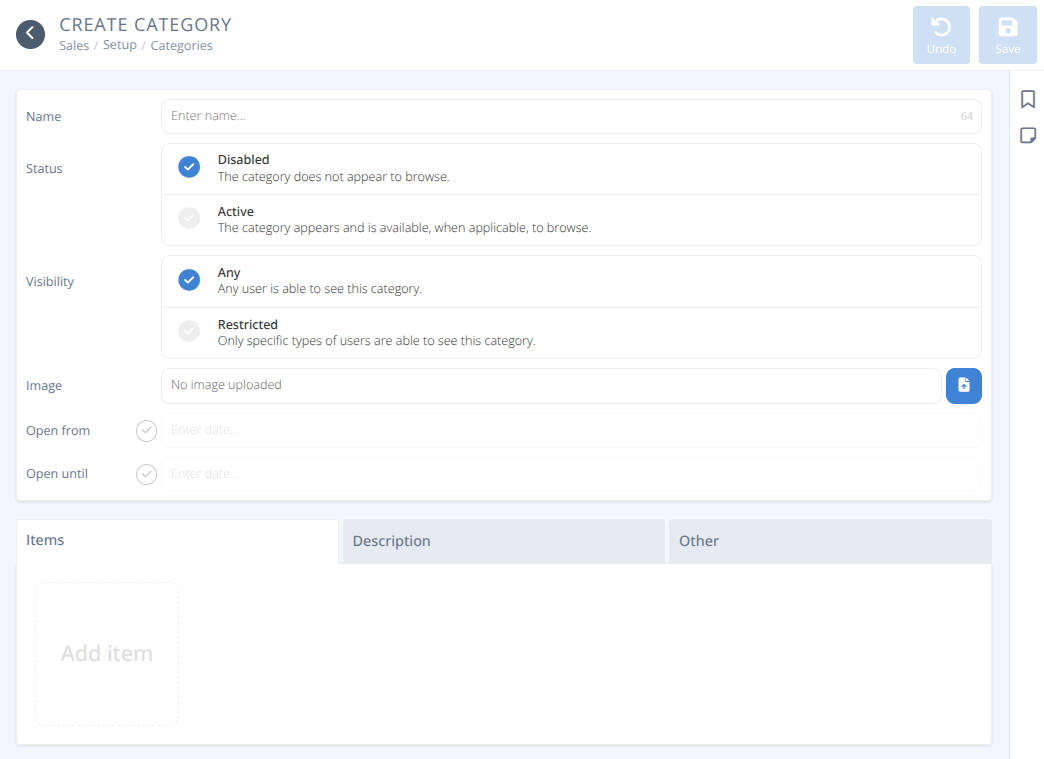
Task: Open the notes panel icon
Action: coord(1027,135)
